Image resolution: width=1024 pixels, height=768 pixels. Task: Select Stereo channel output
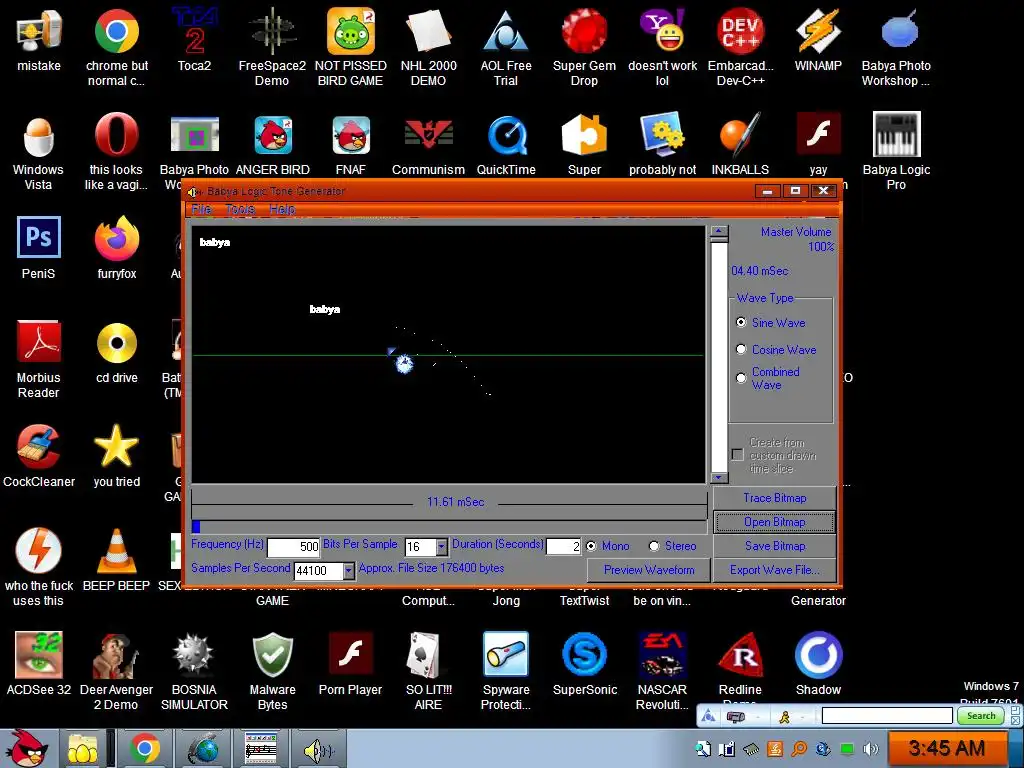coord(654,546)
